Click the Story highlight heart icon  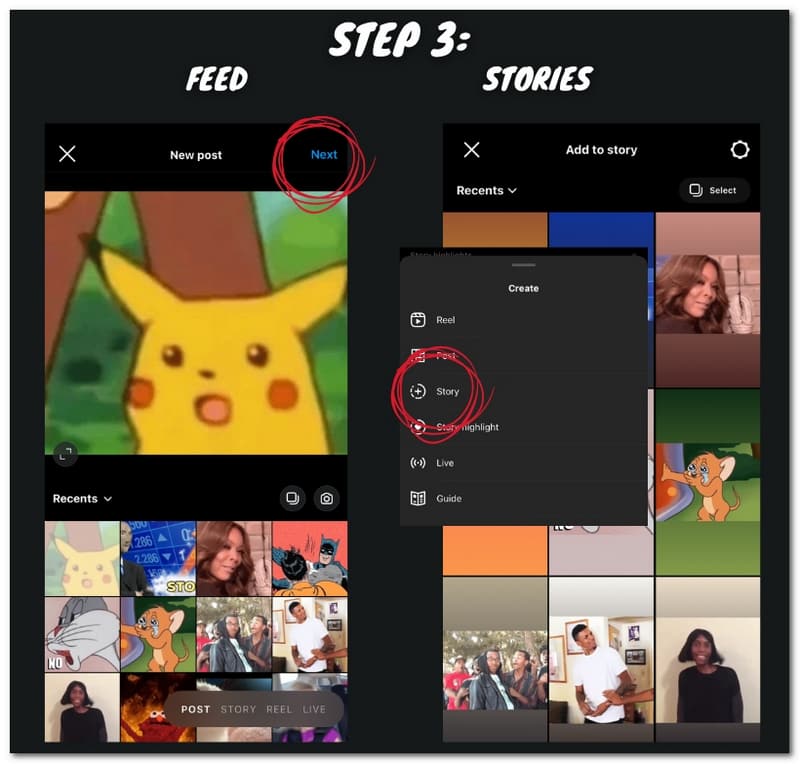pyautogui.click(x=418, y=427)
